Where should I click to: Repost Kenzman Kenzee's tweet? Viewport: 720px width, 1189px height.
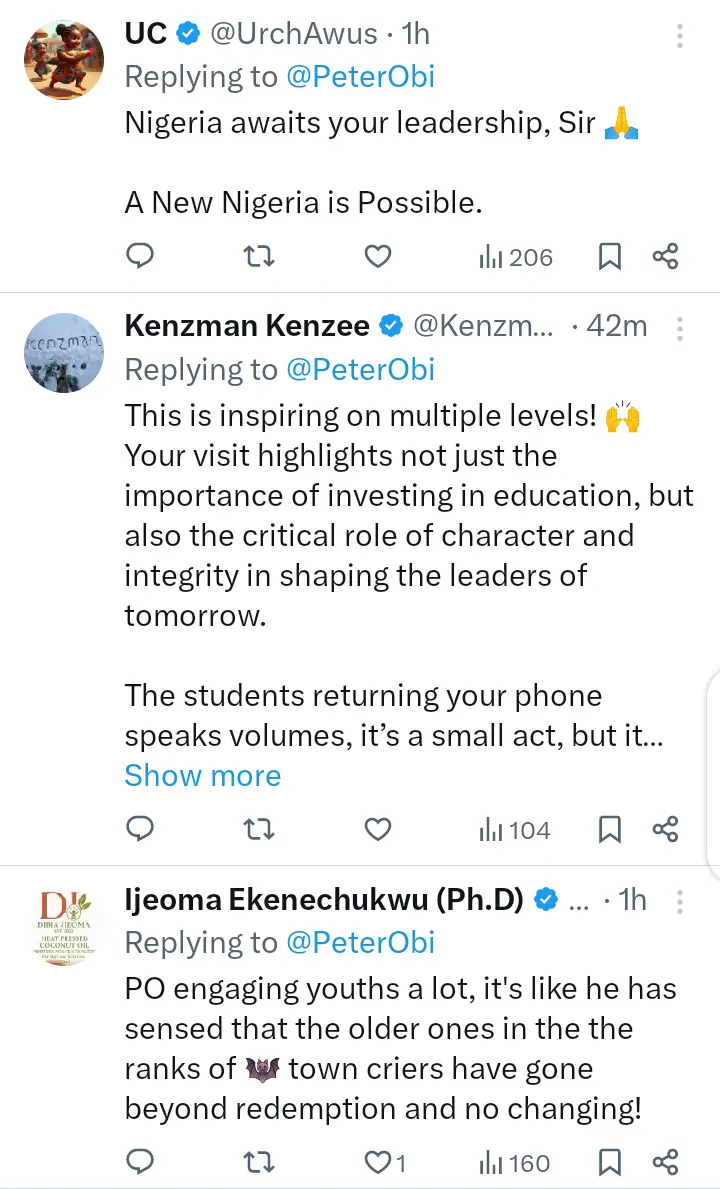pyautogui.click(x=259, y=829)
